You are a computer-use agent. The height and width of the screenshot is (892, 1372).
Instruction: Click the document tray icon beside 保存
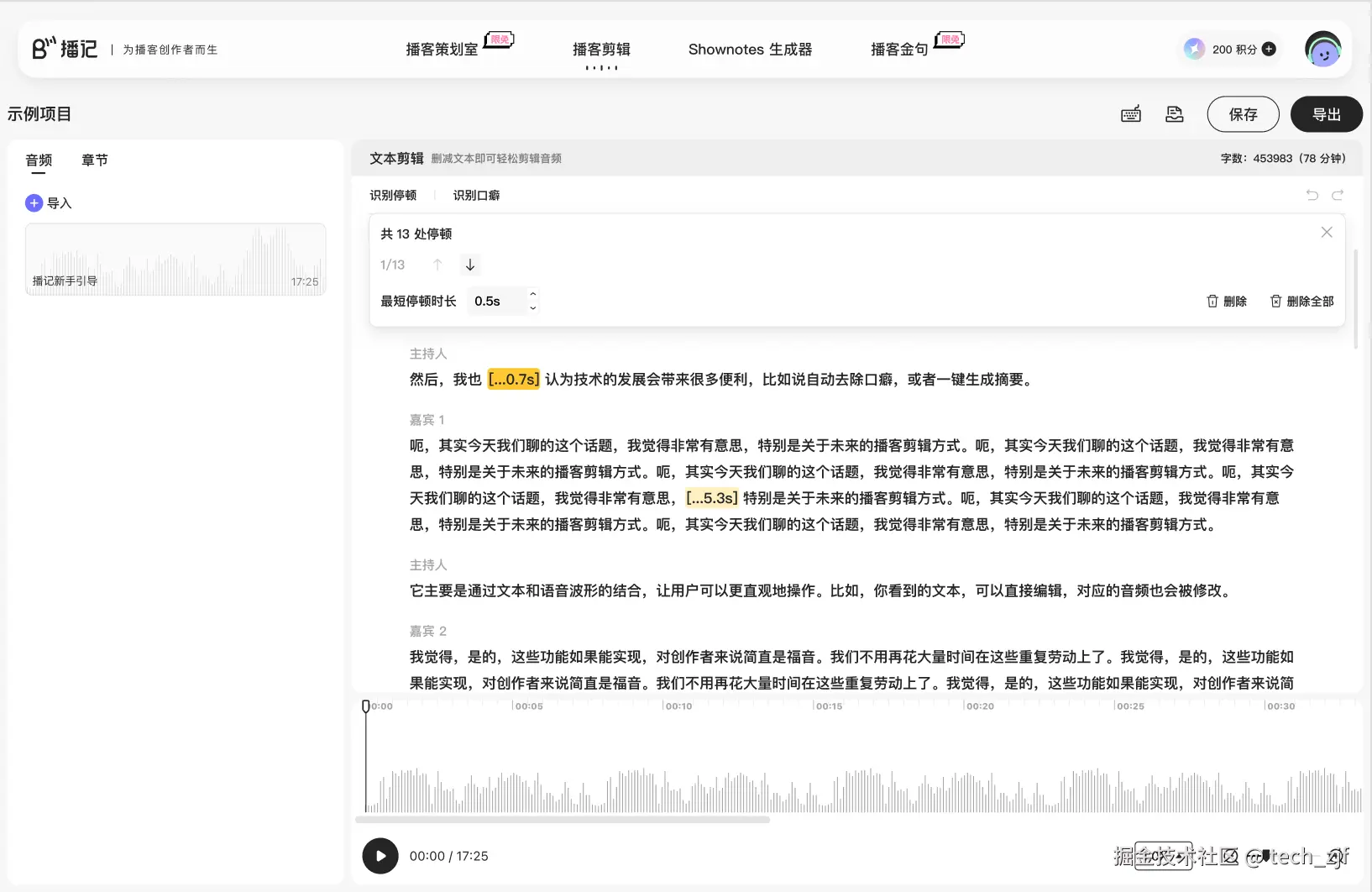pos(1175,114)
